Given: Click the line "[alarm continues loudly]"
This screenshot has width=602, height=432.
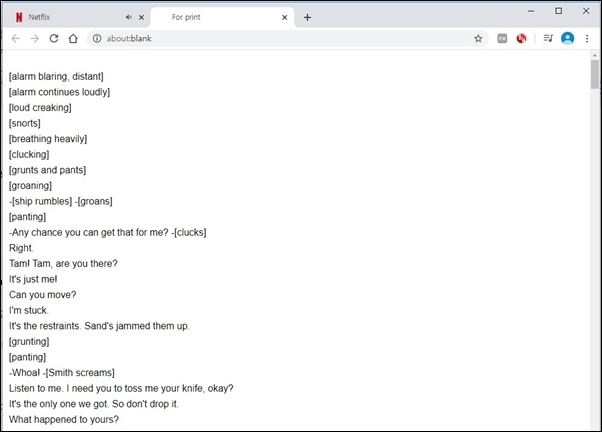Looking at the screenshot, I should (x=59, y=92).
